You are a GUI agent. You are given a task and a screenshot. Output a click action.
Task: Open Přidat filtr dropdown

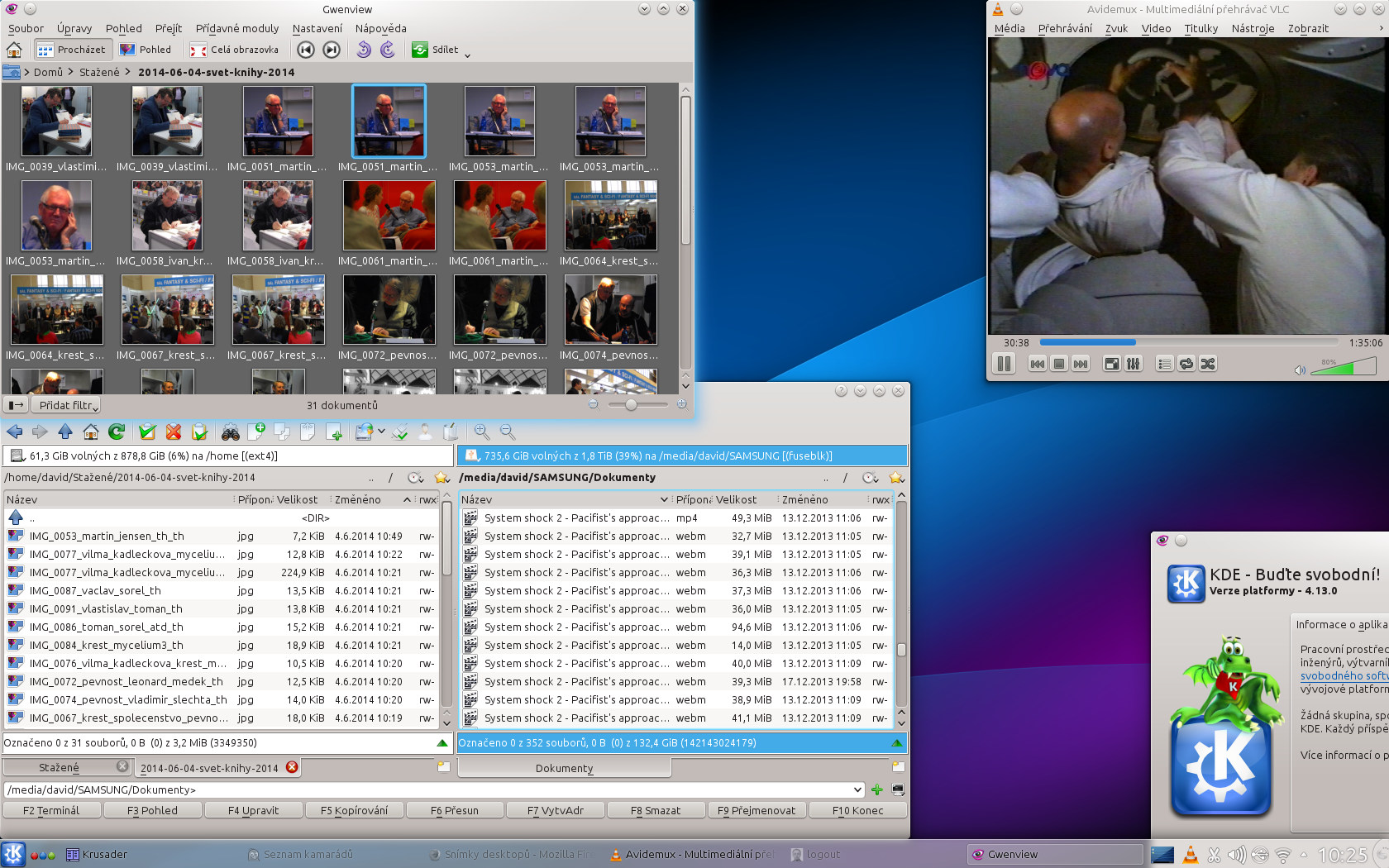pyautogui.click(x=65, y=405)
